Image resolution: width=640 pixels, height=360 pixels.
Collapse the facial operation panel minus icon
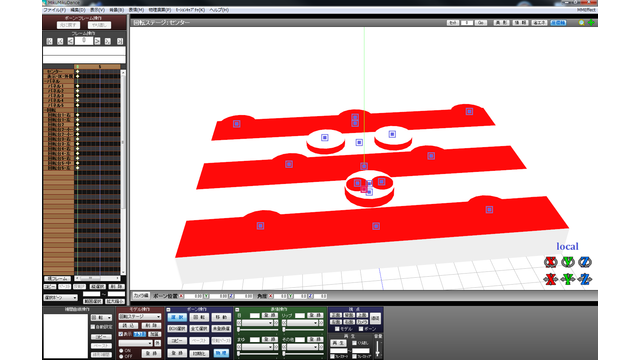pyautogui.click(x=237, y=309)
